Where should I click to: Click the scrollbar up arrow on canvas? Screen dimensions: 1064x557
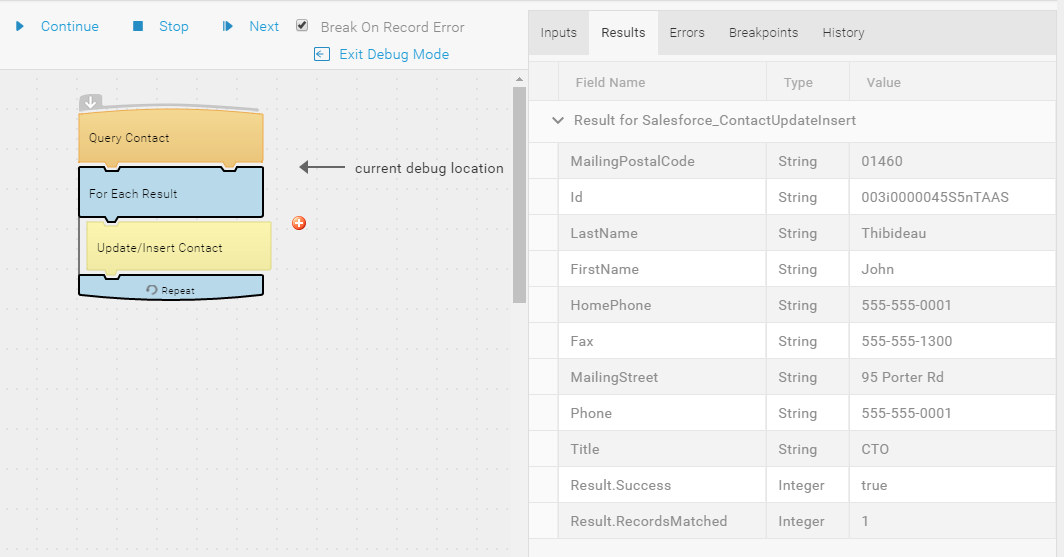coord(519,79)
